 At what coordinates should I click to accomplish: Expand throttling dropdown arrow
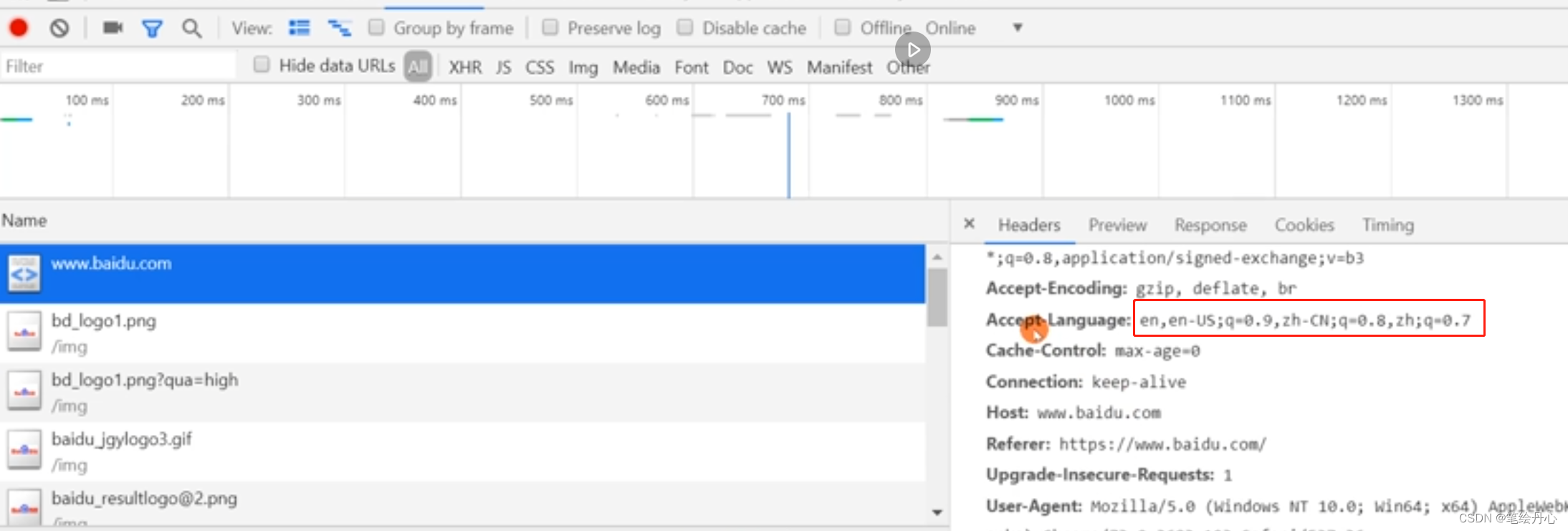tap(1017, 28)
